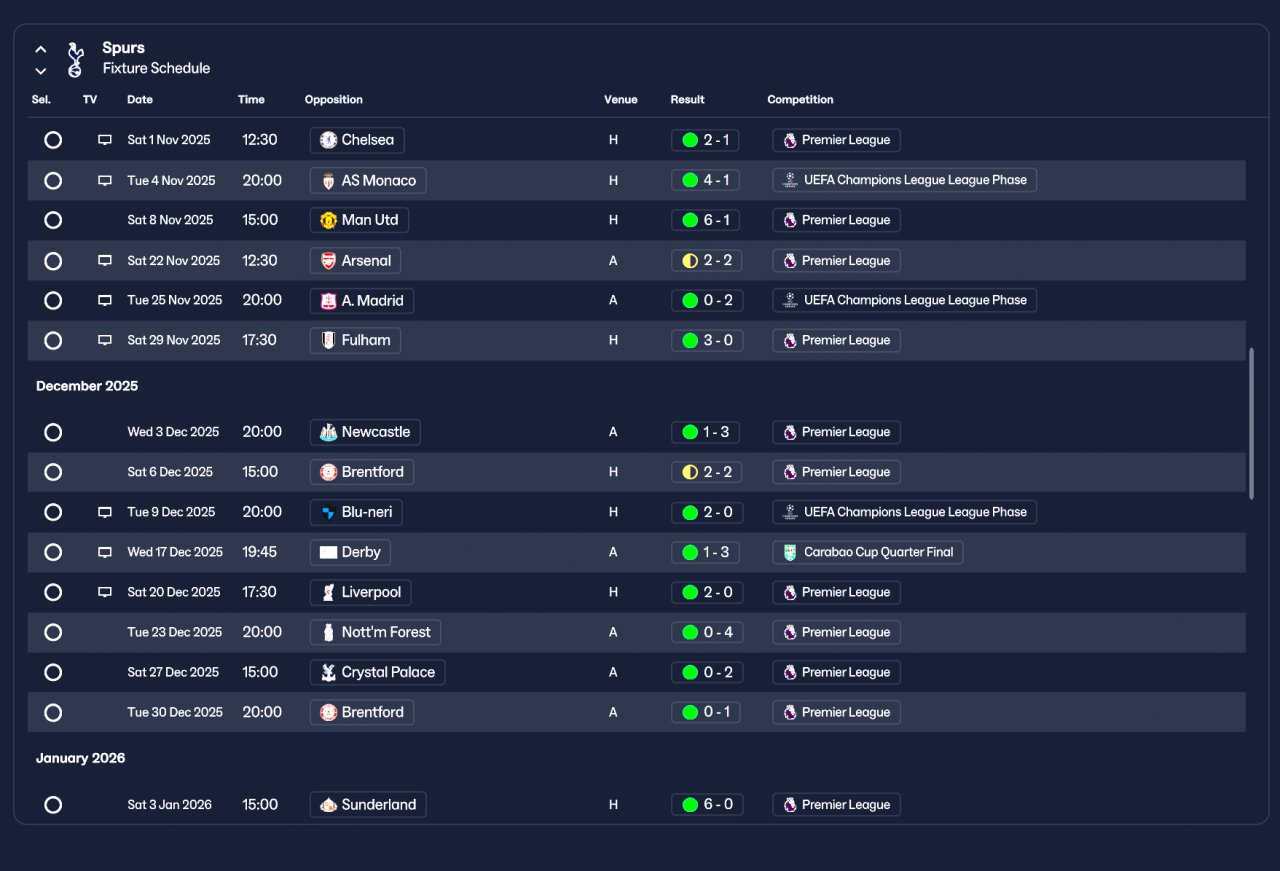Click Champions League logo on AS Monaco row

pos(790,180)
